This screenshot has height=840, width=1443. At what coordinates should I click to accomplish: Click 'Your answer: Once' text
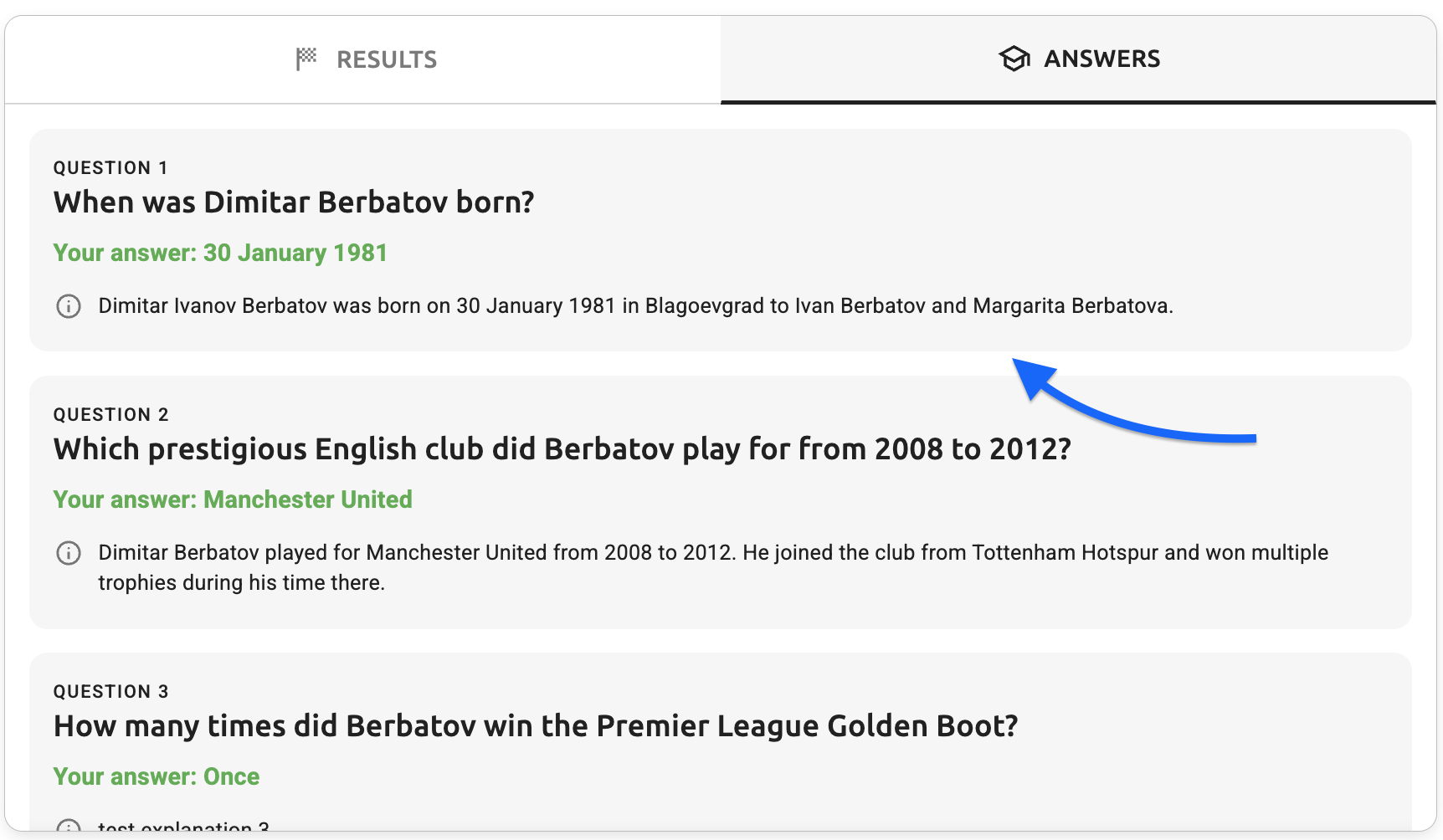pyautogui.click(x=157, y=776)
